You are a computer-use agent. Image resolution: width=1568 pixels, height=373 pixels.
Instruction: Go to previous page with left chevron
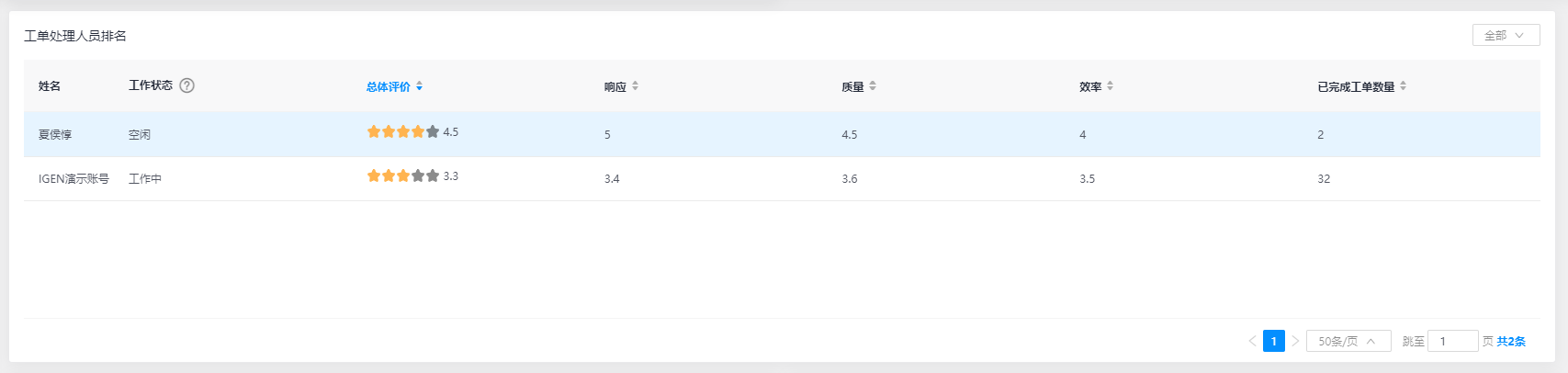click(x=1252, y=341)
